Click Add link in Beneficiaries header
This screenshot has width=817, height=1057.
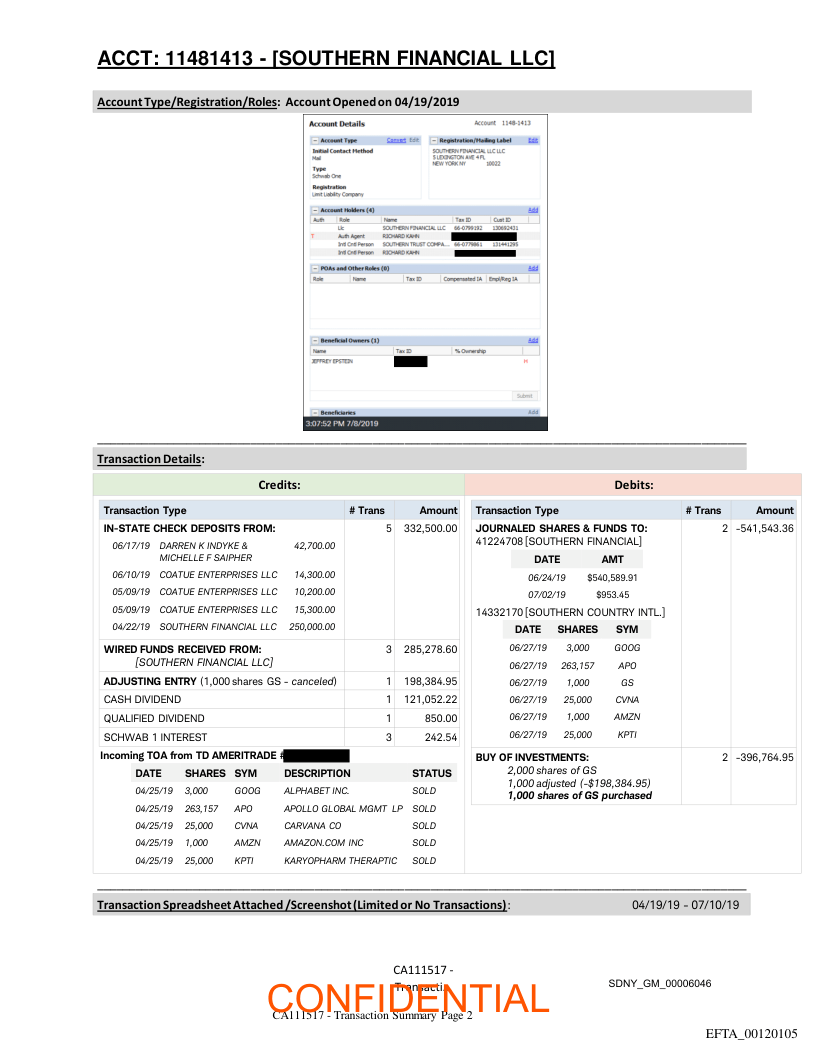click(533, 412)
